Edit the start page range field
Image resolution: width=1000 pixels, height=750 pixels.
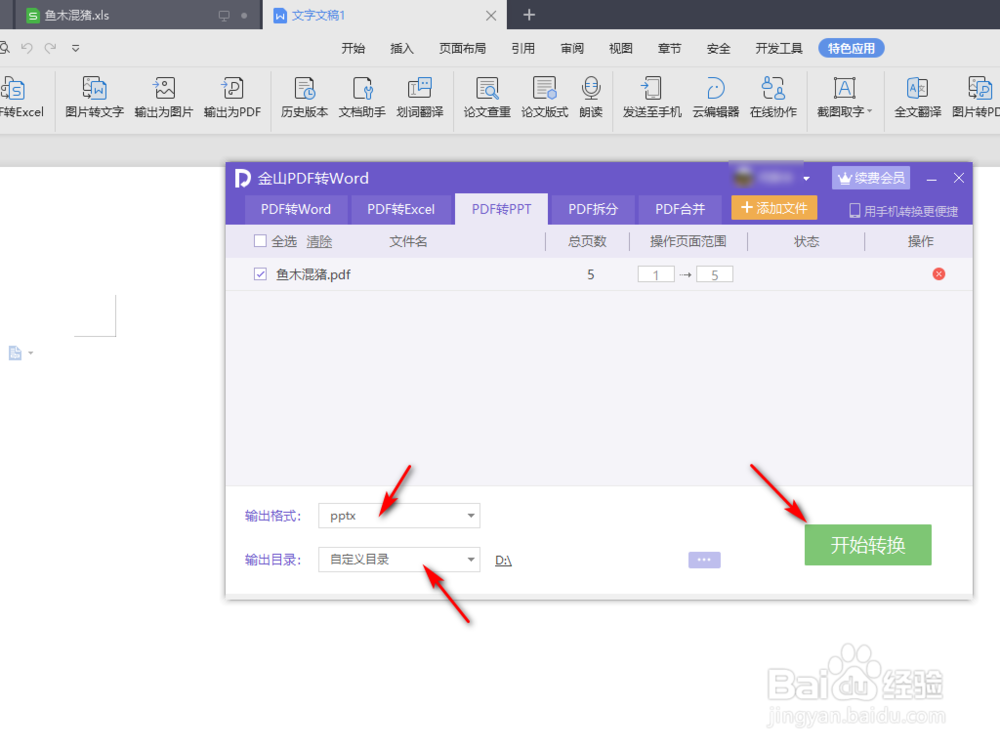coord(656,274)
